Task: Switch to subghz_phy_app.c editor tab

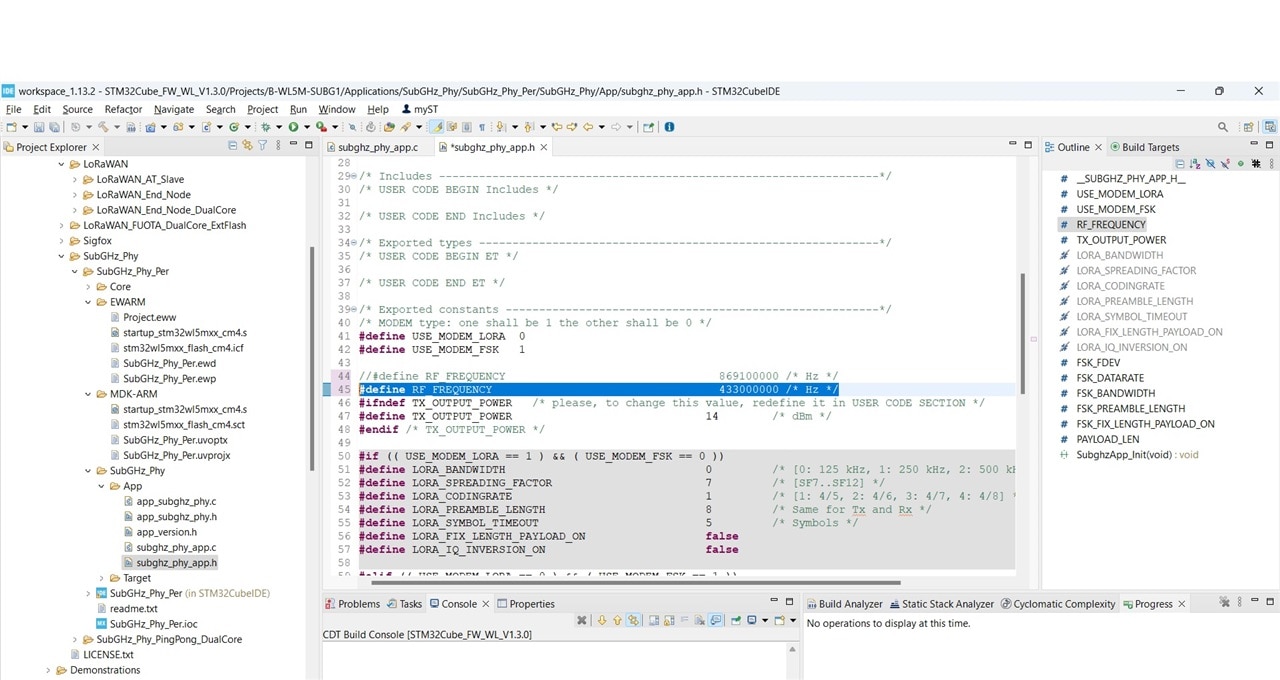Action: pos(378,147)
